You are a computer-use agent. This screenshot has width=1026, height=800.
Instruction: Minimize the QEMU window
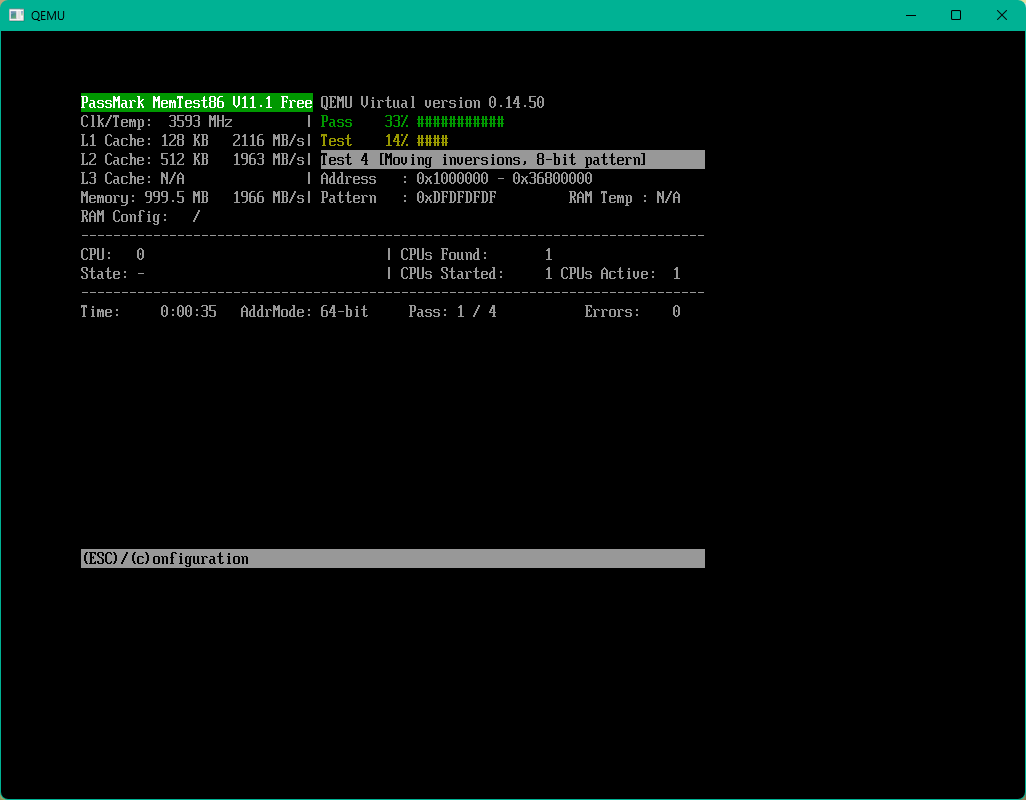(x=911, y=15)
